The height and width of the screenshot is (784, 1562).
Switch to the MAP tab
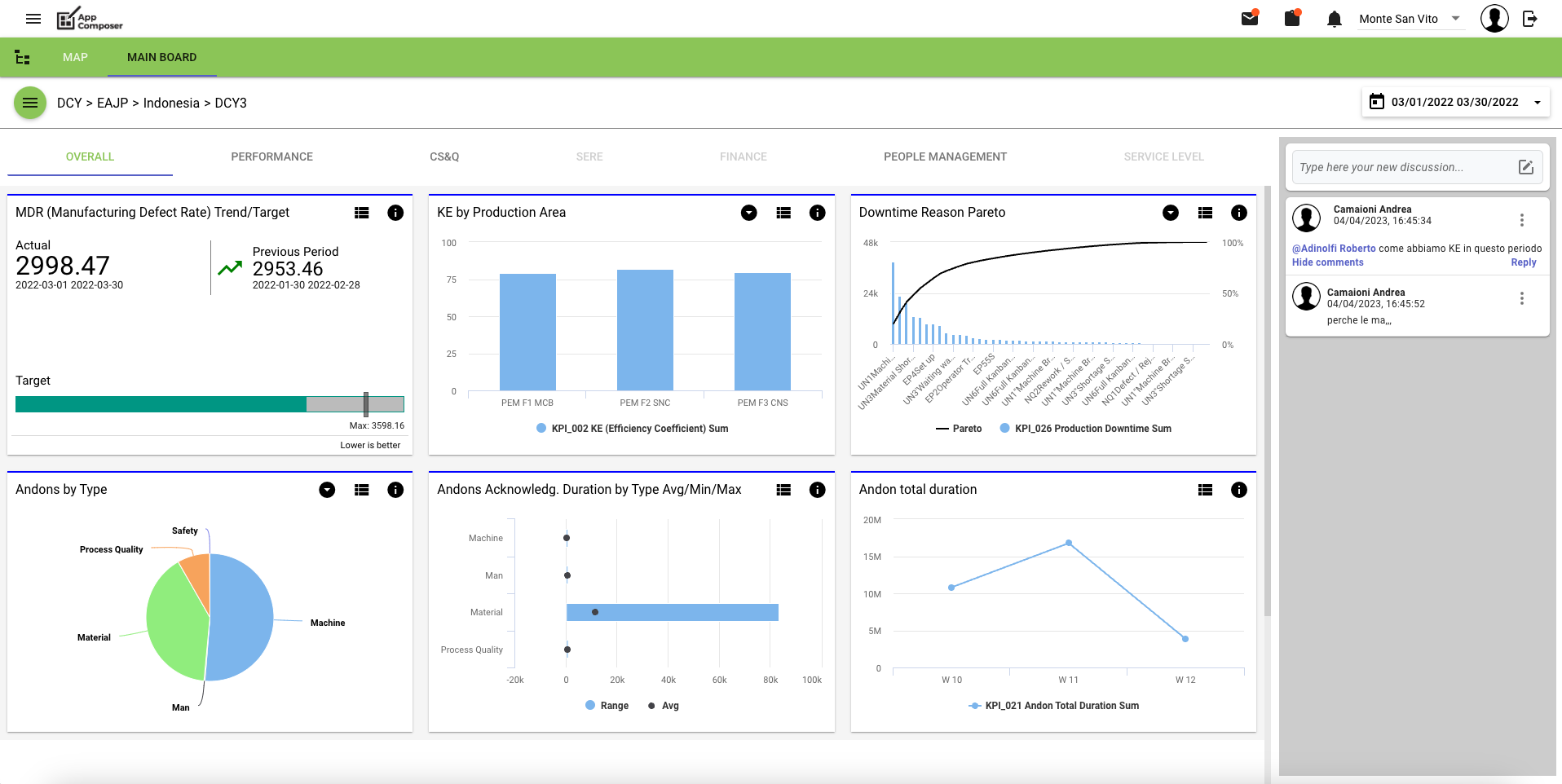75,57
